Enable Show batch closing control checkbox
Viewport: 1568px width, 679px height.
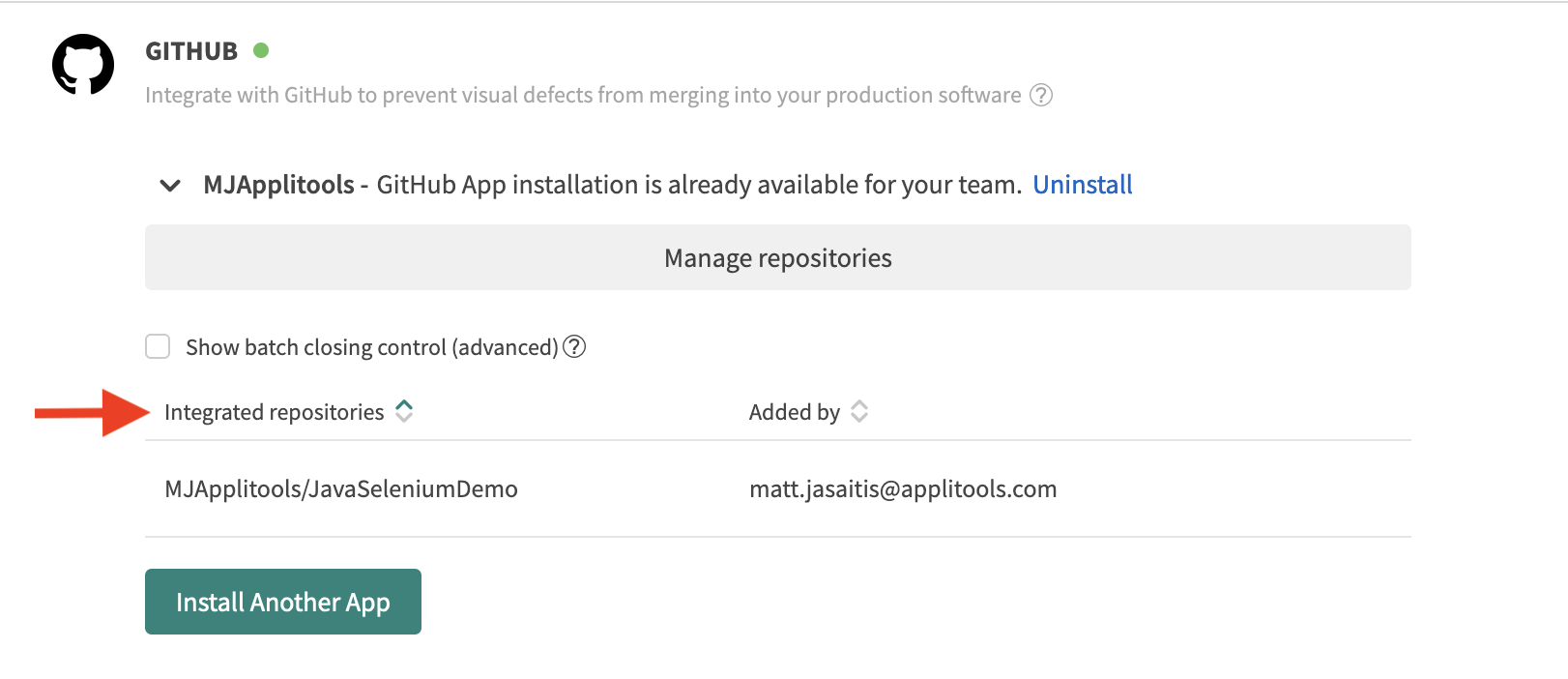tap(158, 346)
